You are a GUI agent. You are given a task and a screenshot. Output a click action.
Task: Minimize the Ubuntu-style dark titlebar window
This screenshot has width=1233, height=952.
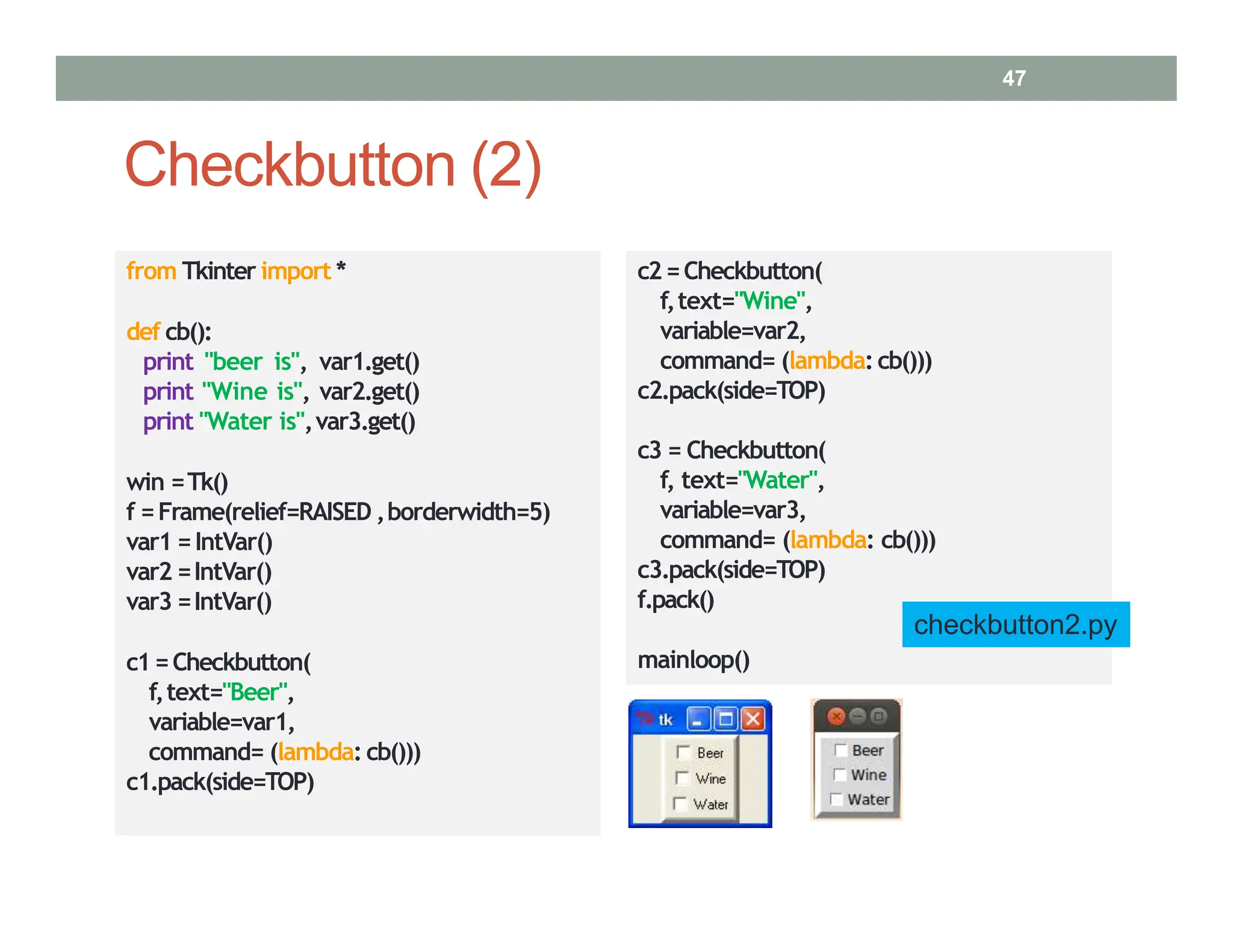(857, 716)
